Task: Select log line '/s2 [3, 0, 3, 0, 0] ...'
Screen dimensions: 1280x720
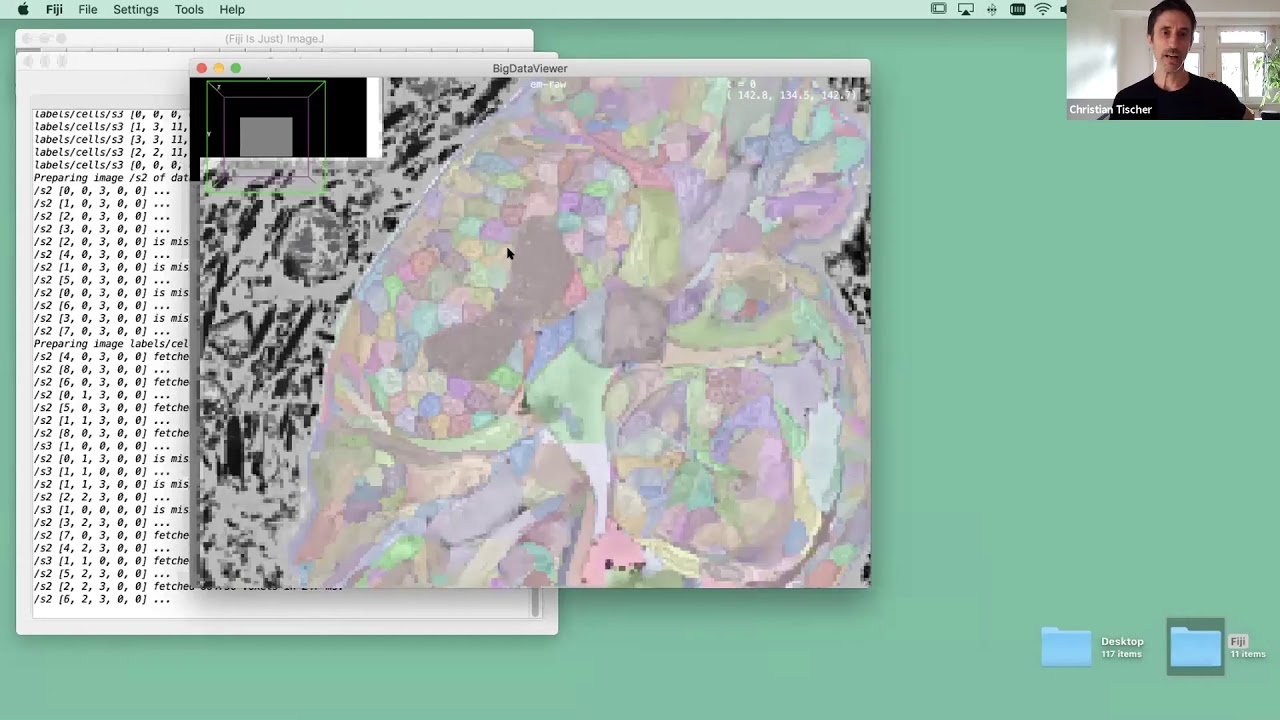Action: pyautogui.click(x=102, y=229)
